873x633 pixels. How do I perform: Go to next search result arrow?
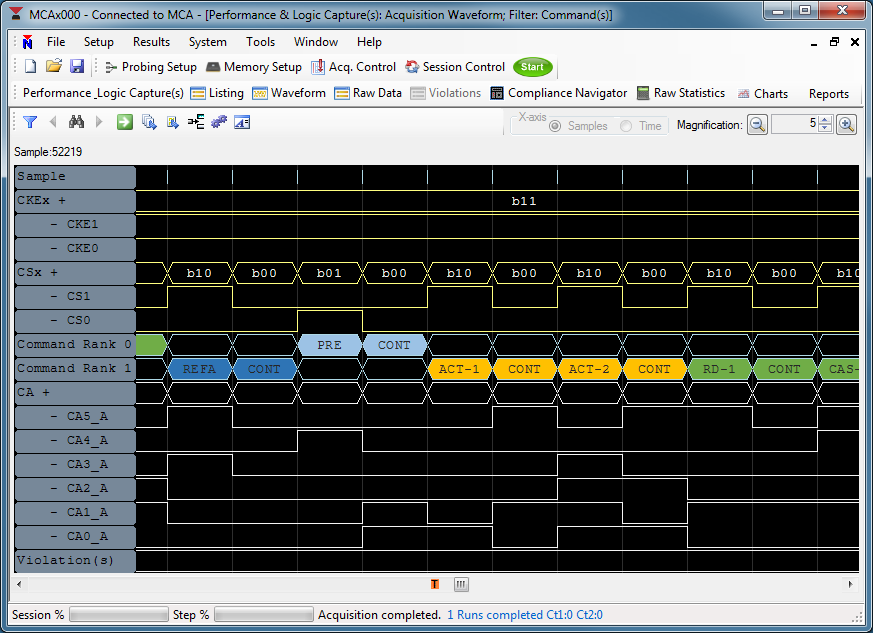coord(99,122)
